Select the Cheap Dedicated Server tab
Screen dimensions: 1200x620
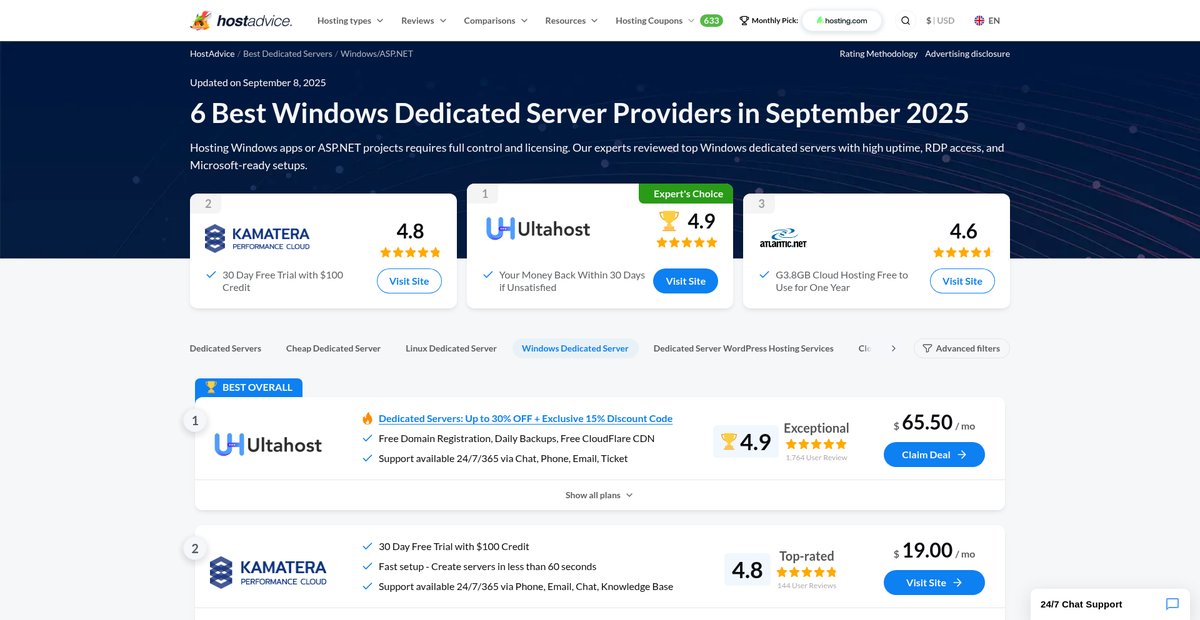[x=333, y=348]
